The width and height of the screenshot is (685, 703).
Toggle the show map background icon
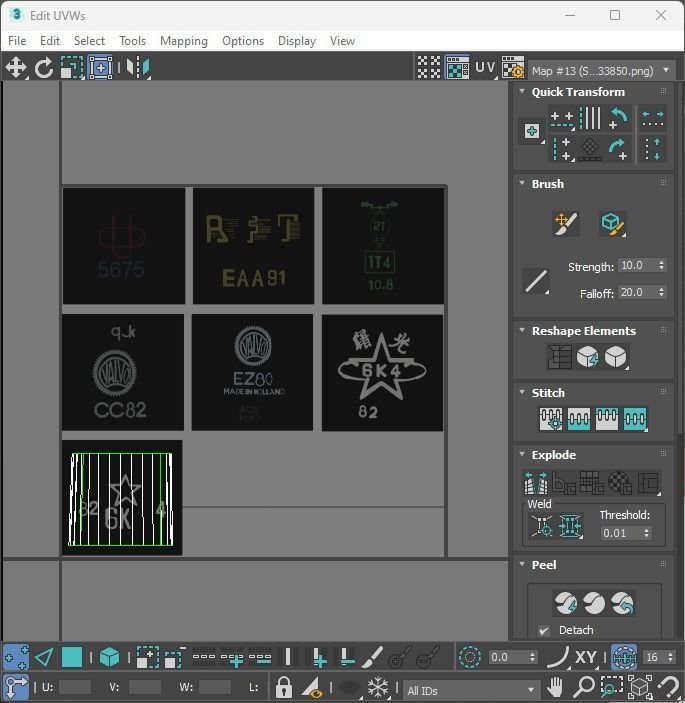click(x=457, y=67)
